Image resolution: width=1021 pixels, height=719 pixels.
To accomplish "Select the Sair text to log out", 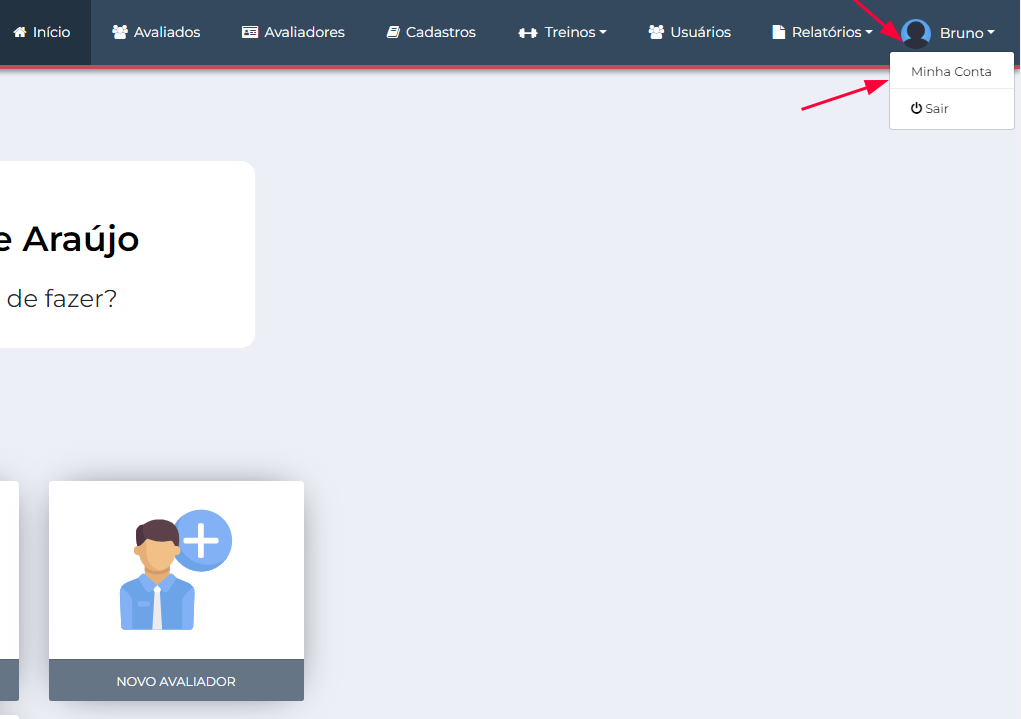I will 937,109.
